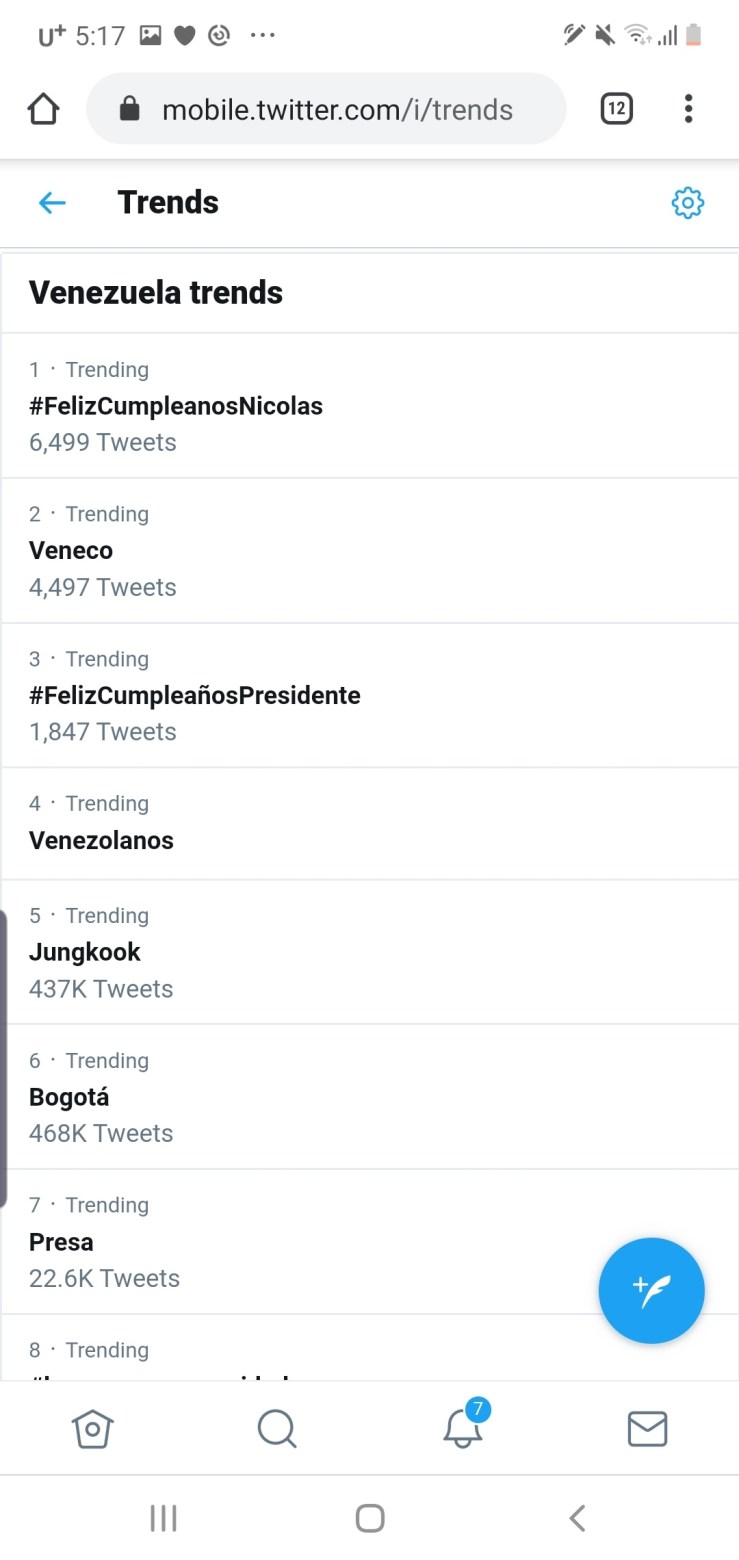Image resolution: width=739 pixels, height=1560 pixels.
Task: Open the Search magnifier tab
Action: click(x=277, y=1428)
